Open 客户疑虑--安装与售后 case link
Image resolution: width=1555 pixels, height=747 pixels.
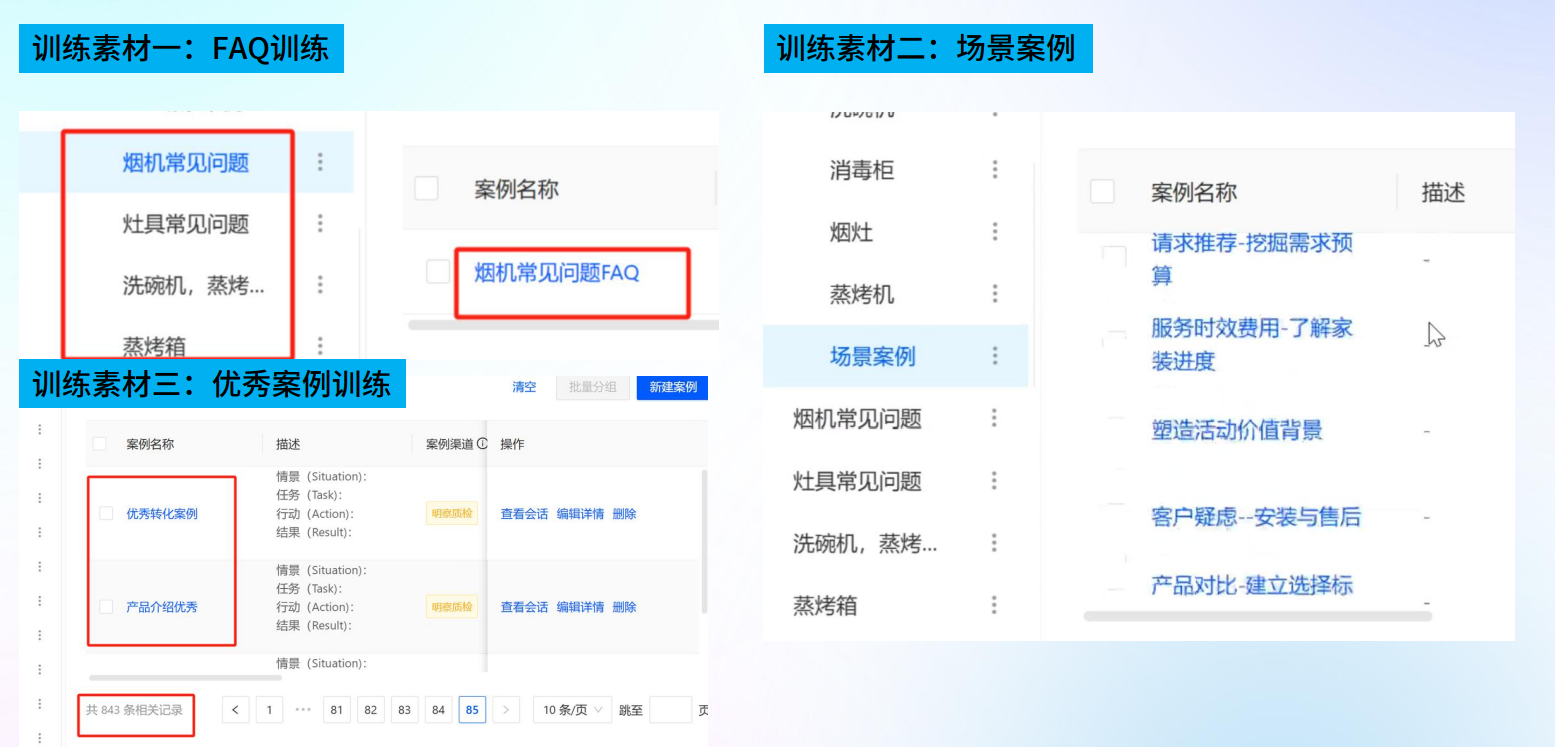tap(1256, 517)
